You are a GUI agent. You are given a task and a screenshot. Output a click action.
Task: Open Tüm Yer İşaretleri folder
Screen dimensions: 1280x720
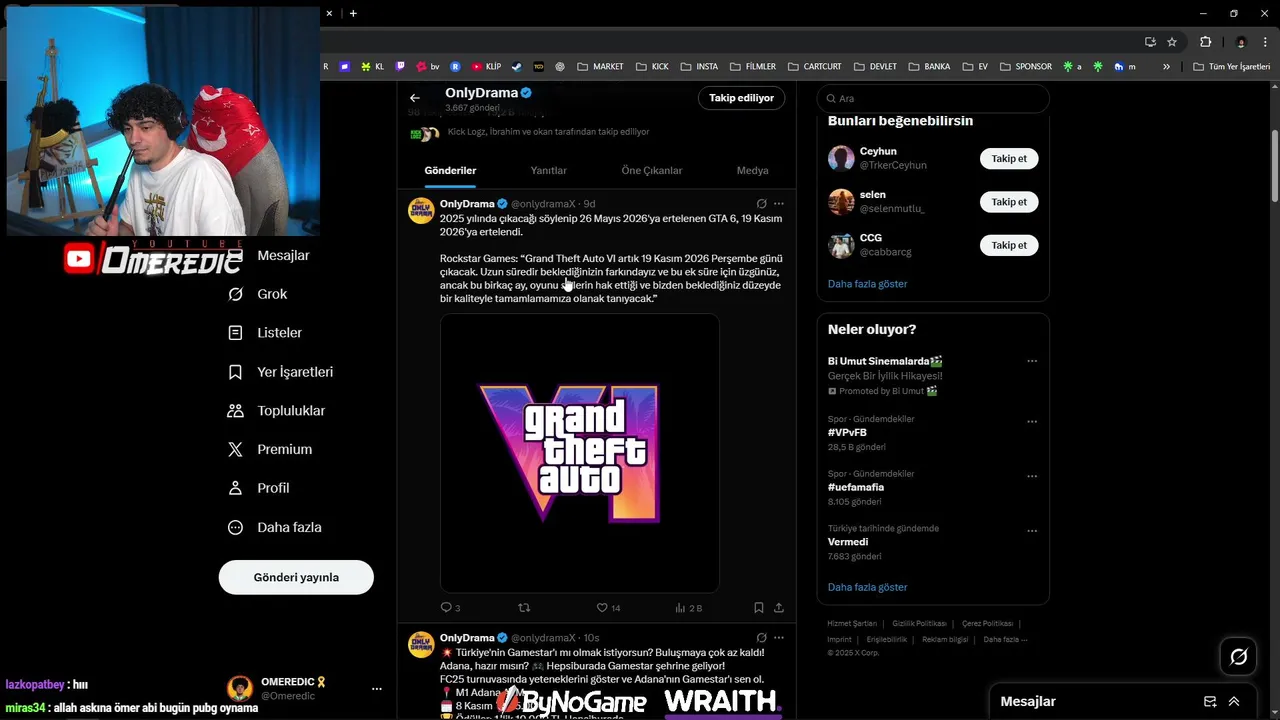coord(1231,67)
